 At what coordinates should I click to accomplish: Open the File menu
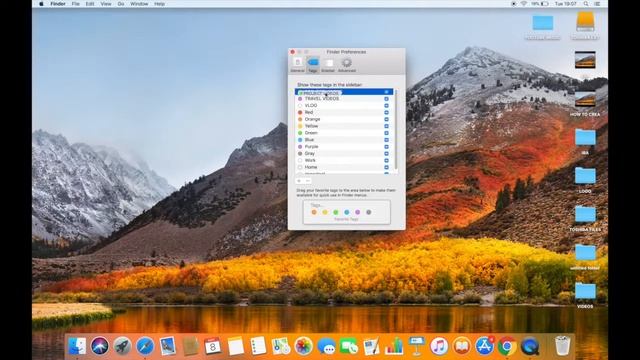coord(76,4)
